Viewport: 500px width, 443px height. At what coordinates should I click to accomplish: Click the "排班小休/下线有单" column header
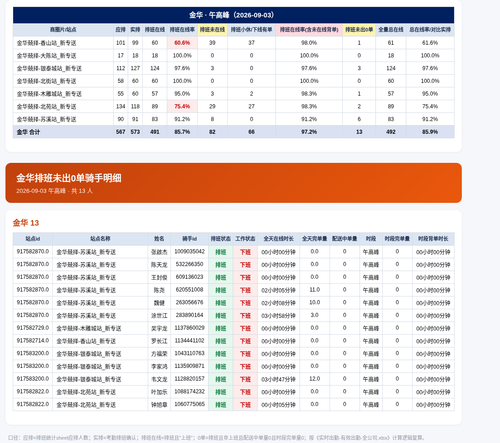click(251, 30)
